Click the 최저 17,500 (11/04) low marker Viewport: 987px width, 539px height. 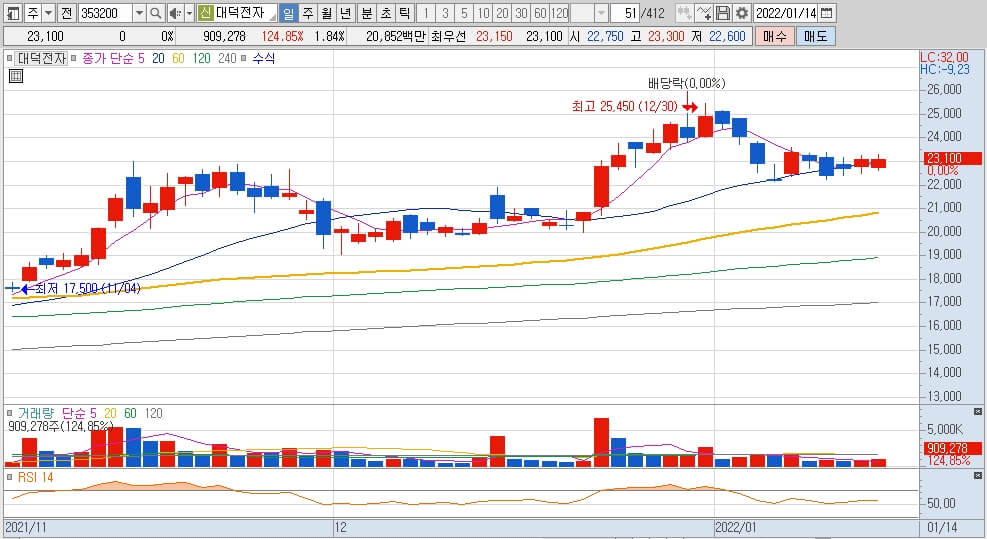87,288
